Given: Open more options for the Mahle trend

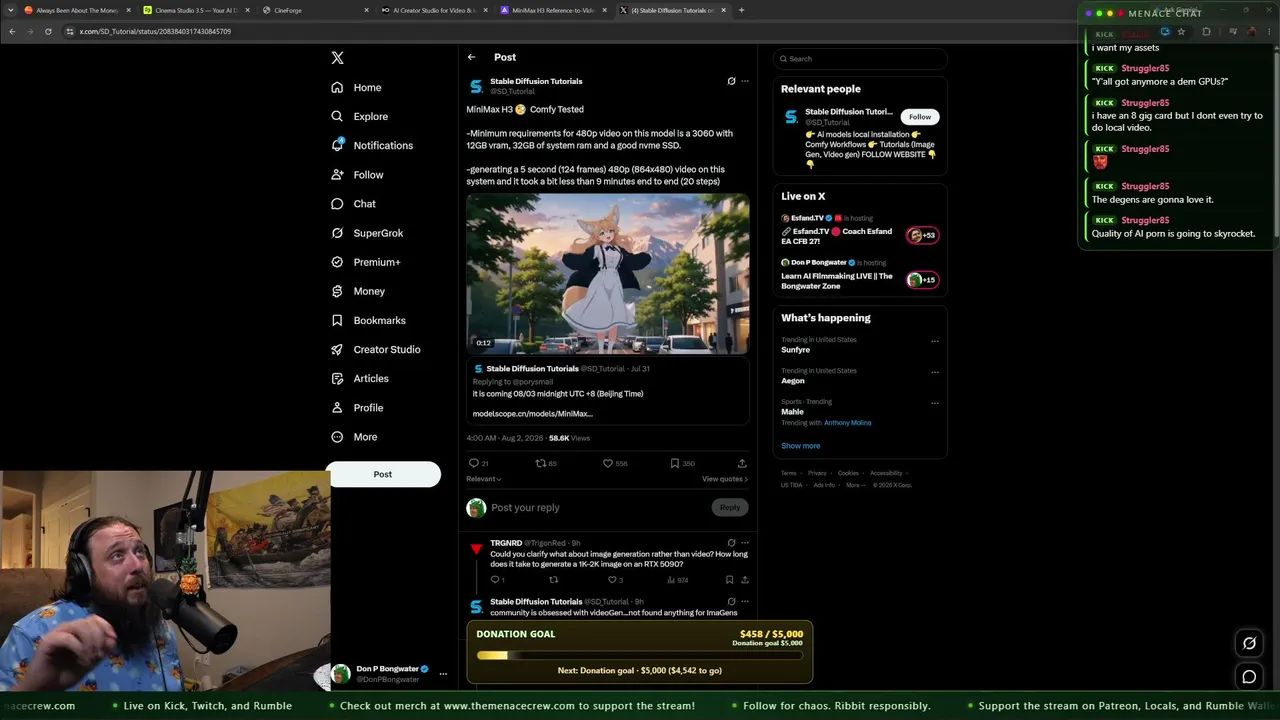Looking at the screenshot, I should click(x=935, y=403).
